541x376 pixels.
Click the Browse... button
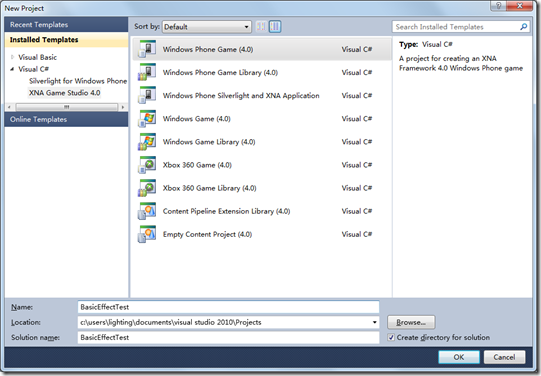(x=411, y=322)
